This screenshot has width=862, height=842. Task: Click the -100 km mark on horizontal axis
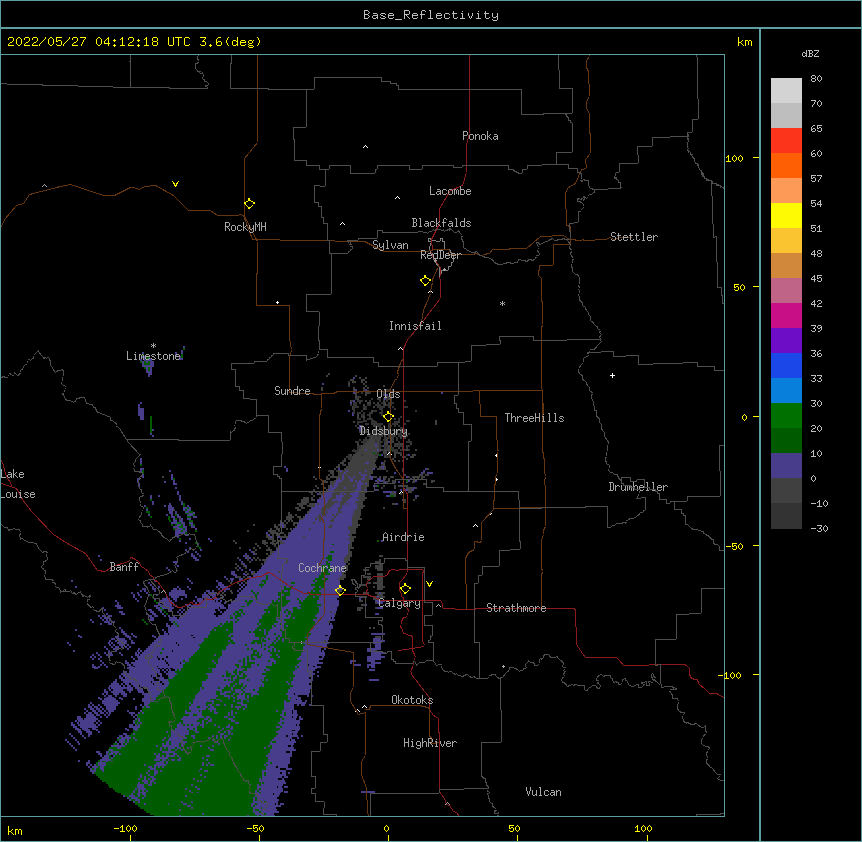click(125, 828)
